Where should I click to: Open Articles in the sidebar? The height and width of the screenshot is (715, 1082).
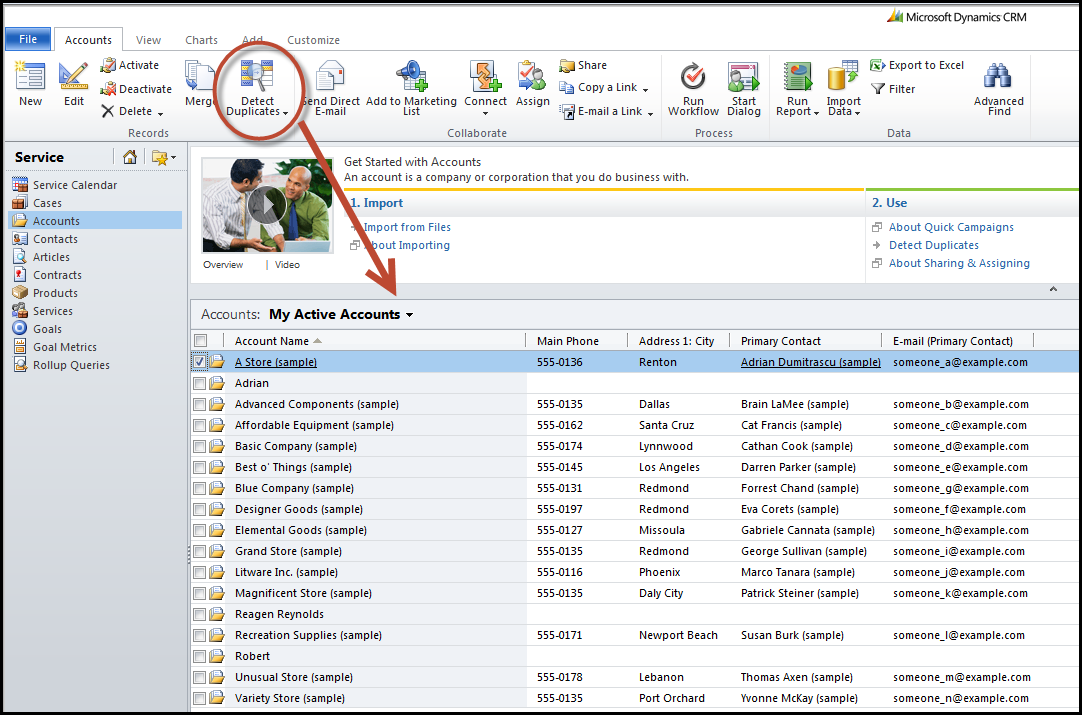tap(51, 257)
